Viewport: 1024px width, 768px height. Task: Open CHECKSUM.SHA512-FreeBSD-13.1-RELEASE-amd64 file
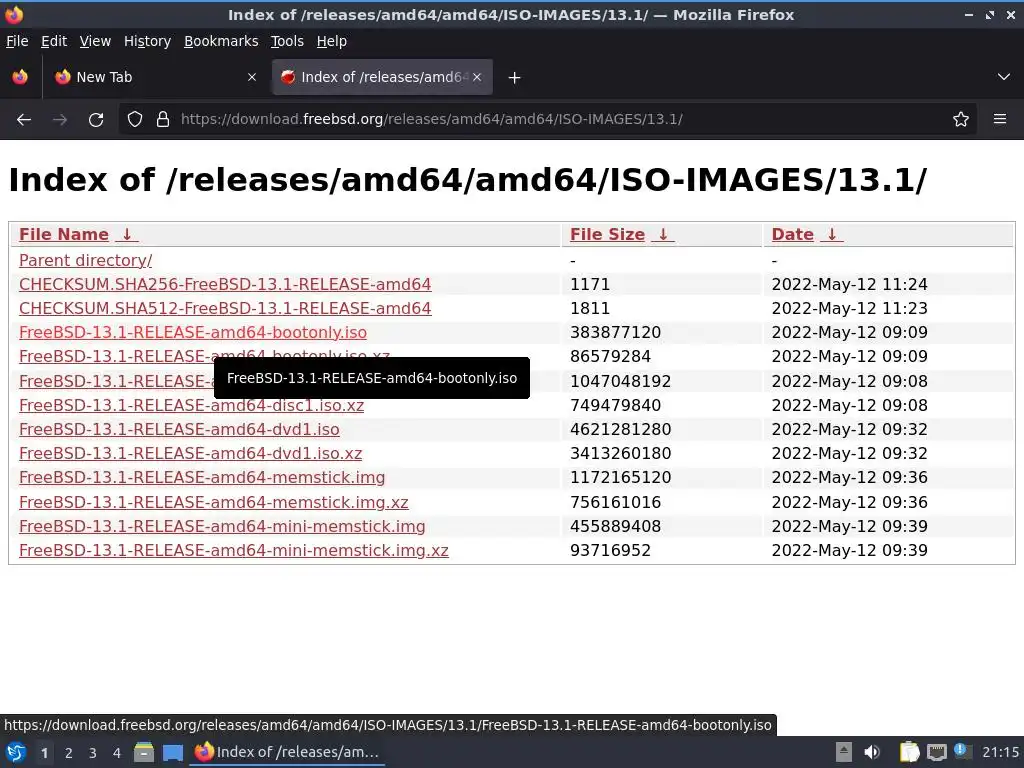click(225, 308)
